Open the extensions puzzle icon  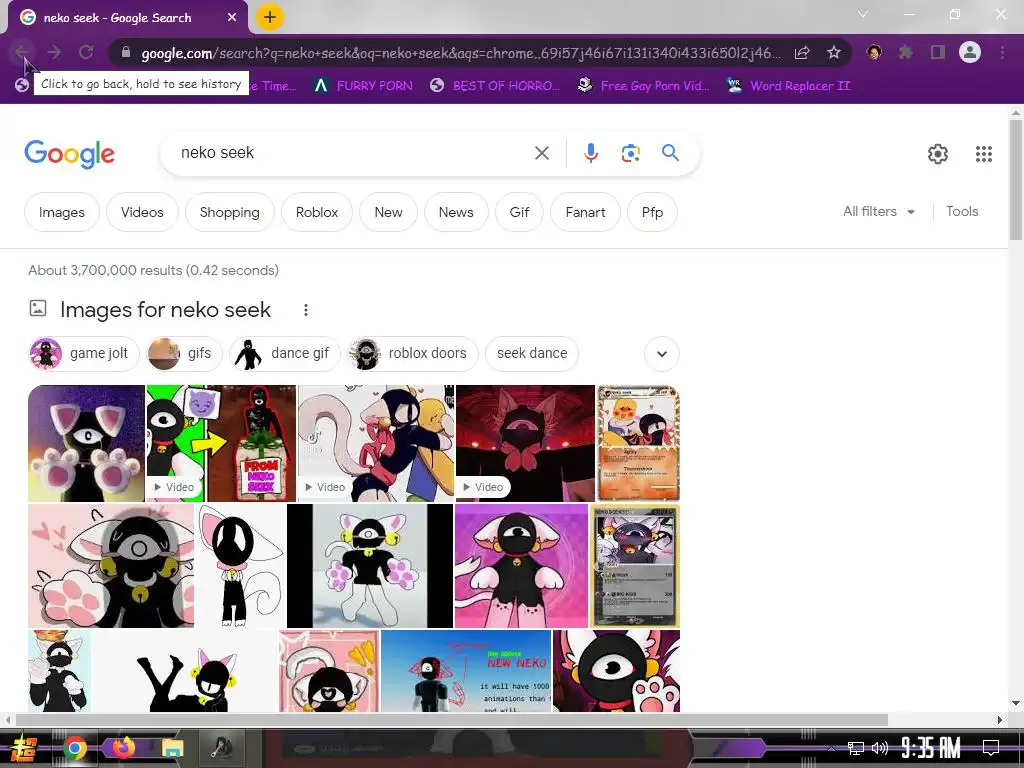coord(906,52)
